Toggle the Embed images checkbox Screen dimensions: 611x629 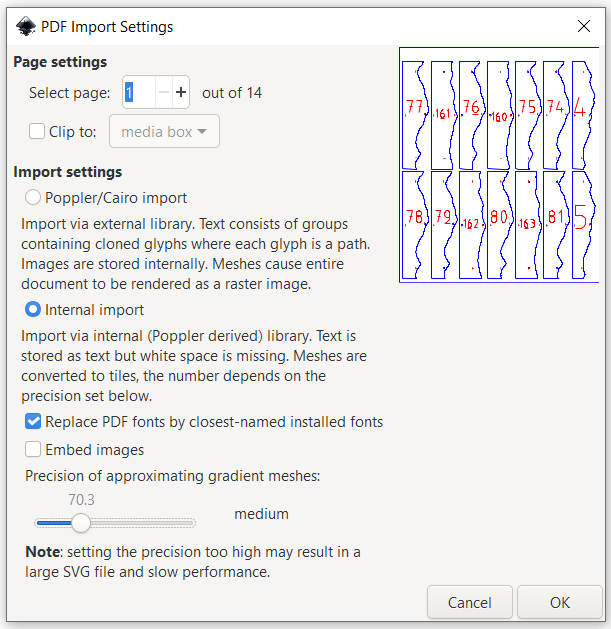(x=34, y=450)
